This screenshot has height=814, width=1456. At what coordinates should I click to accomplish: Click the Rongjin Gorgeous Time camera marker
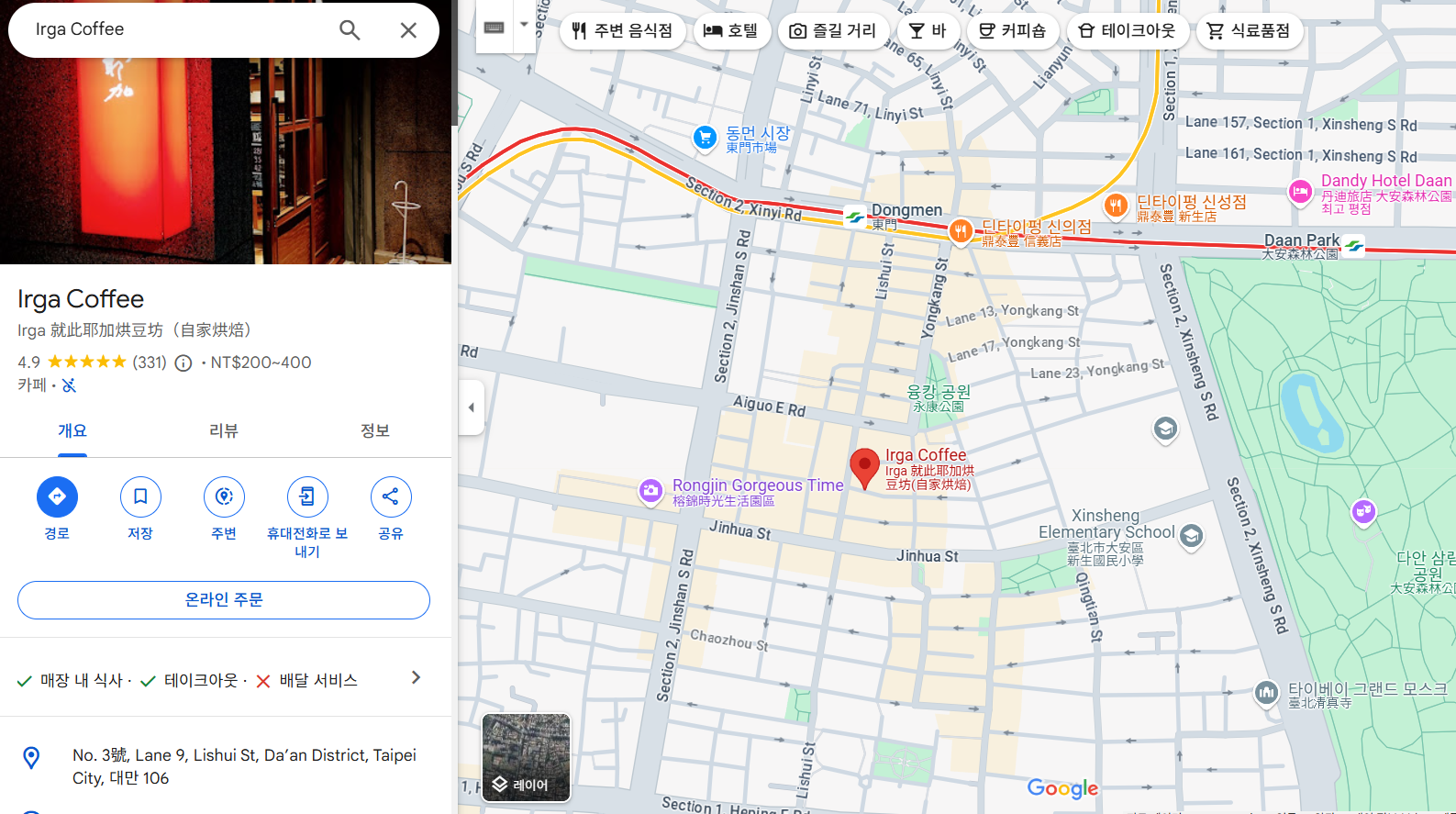tap(650, 491)
